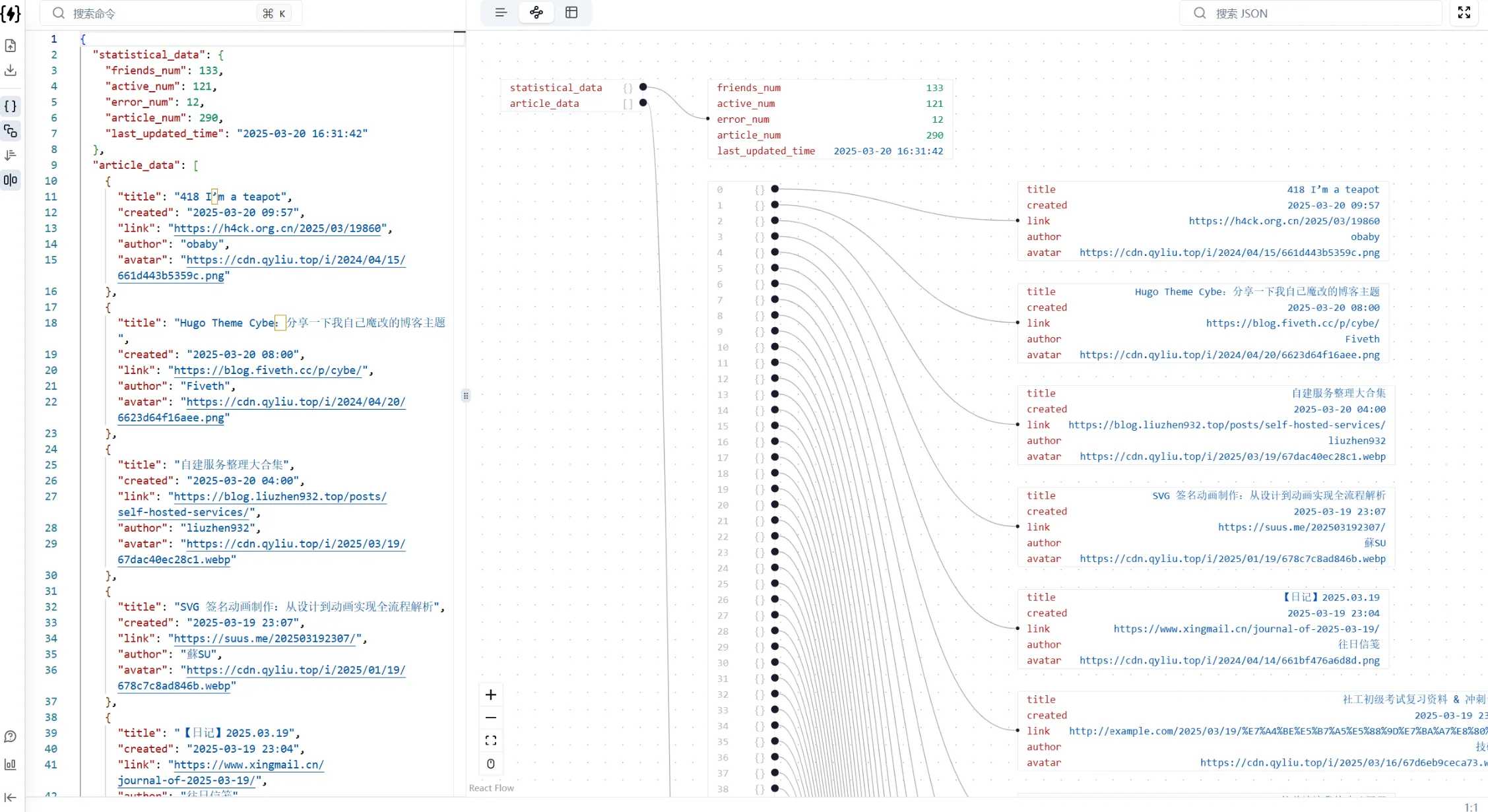
Task: Click the 搜索 JSON search field
Action: [x=1310, y=13]
